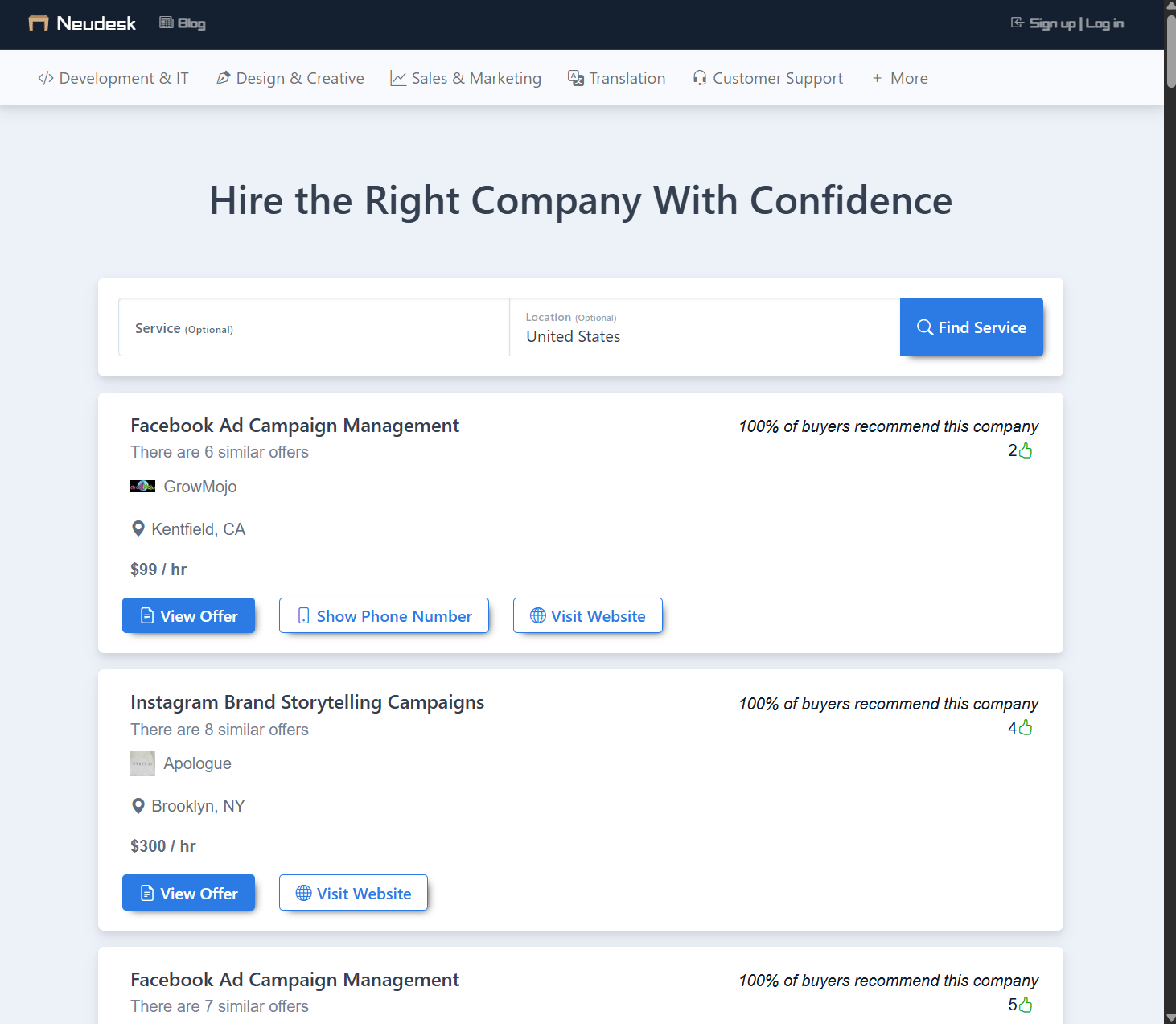Select the Sales & Marketing chart icon
The height and width of the screenshot is (1024, 1176).
coord(398,77)
